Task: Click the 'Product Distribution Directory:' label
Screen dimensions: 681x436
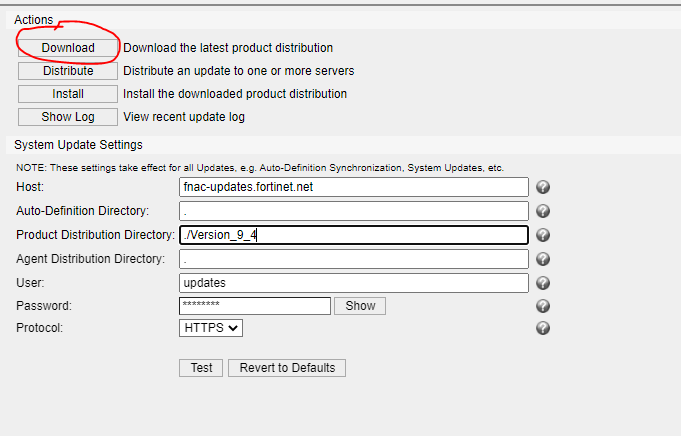Action: pos(95,235)
